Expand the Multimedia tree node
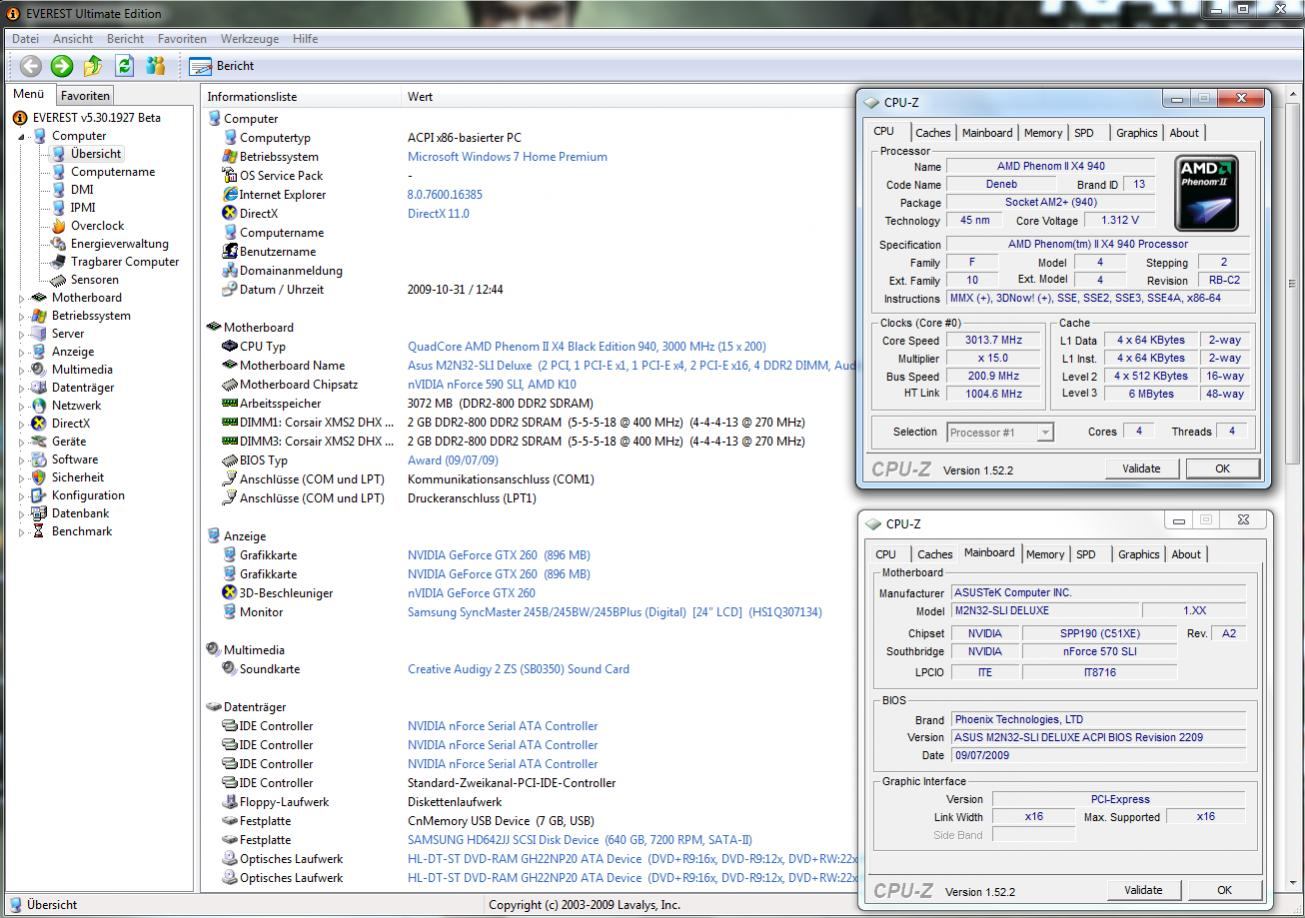This screenshot has height=918, width=1305. (x=23, y=370)
